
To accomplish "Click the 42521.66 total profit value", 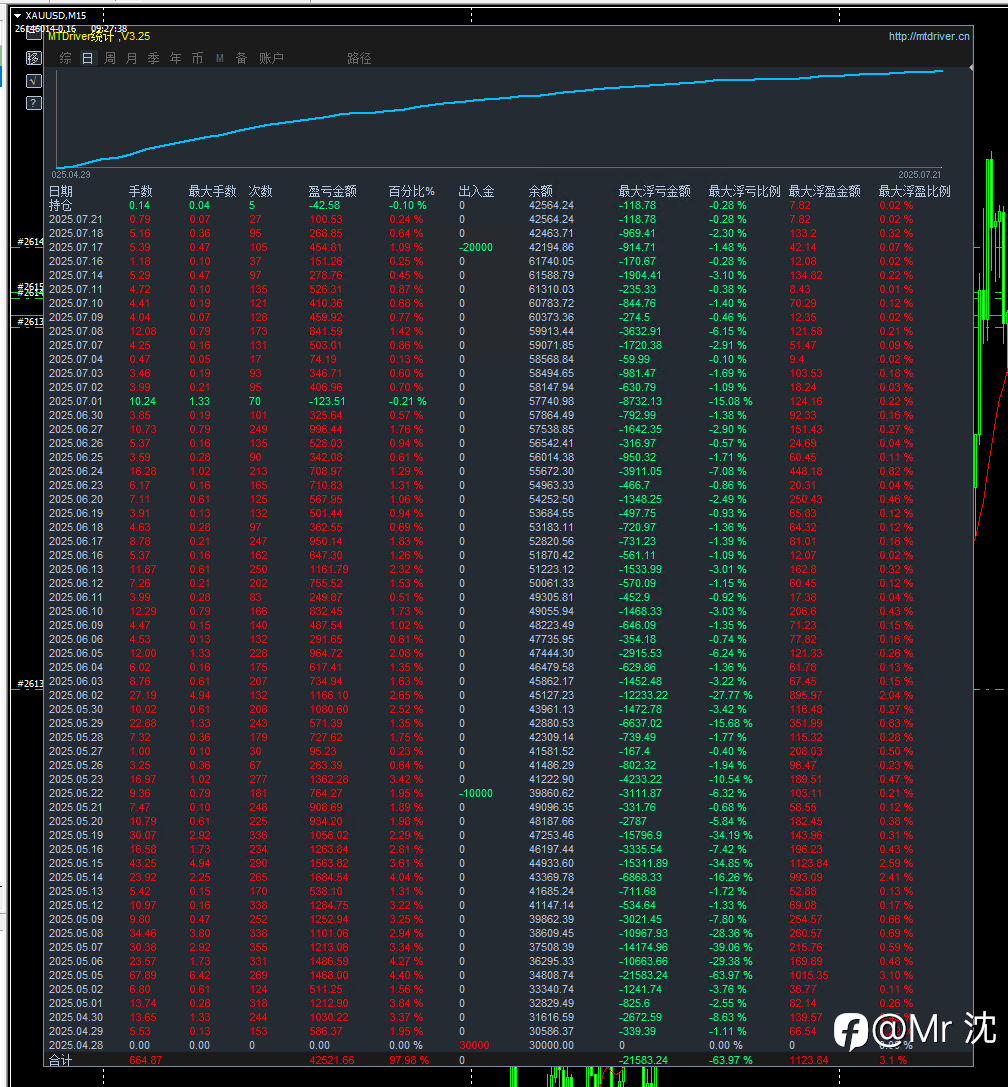I will tap(331, 1060).
